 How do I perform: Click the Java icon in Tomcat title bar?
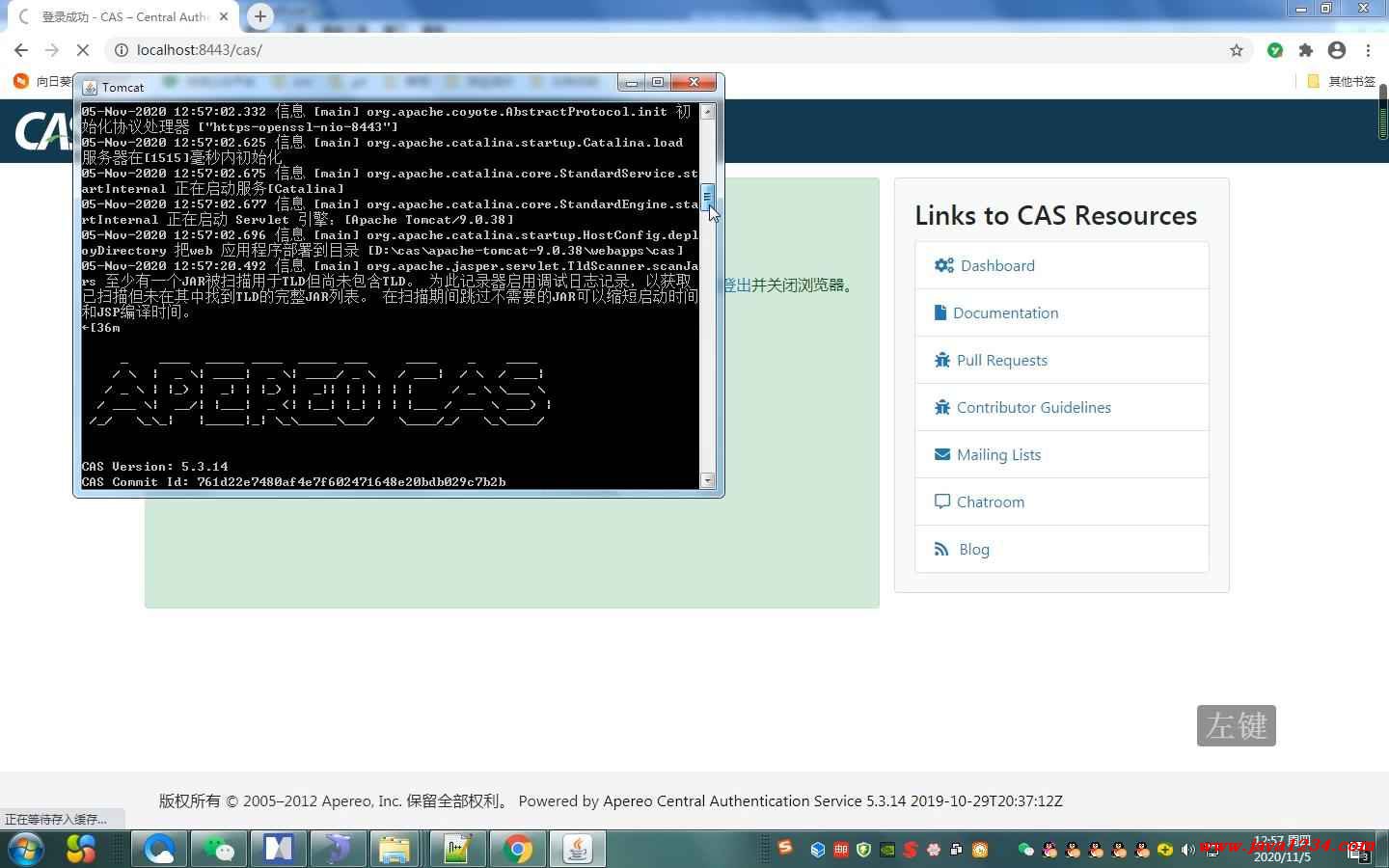pyautogui.click(x=90, y=87)
